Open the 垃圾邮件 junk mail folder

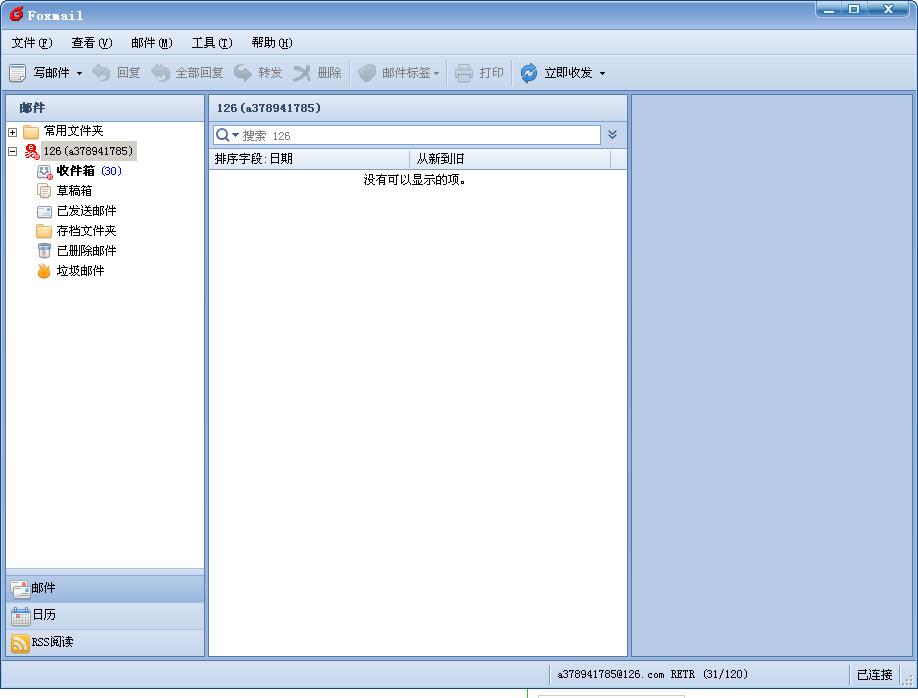click(x=80, y=271)
